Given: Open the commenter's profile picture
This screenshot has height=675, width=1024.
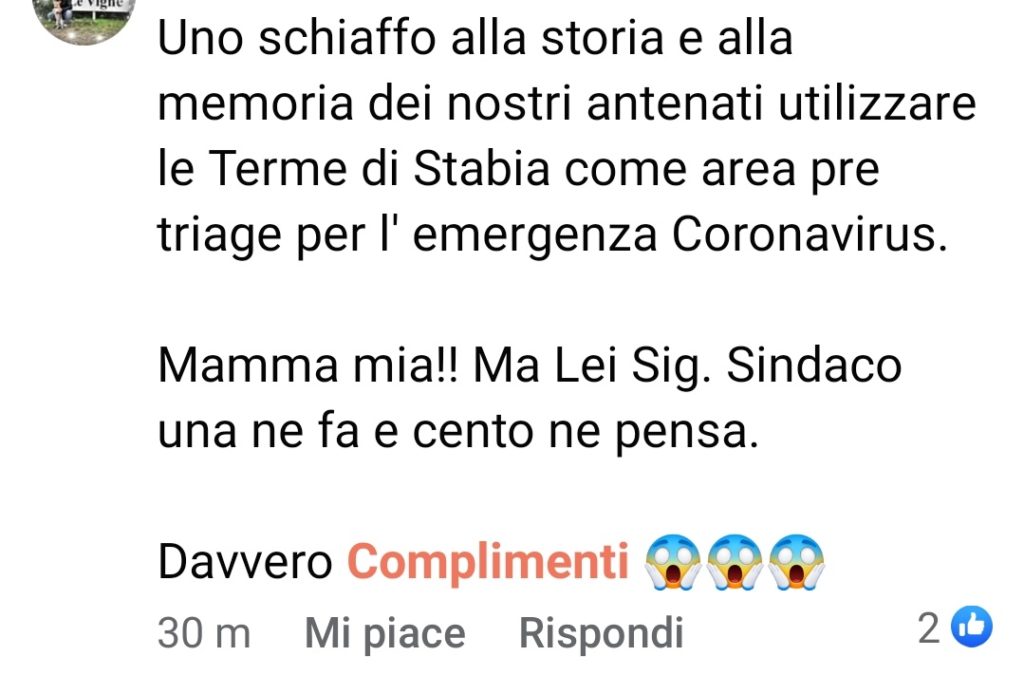Looking at the screenshot, I should coord(84,20).
